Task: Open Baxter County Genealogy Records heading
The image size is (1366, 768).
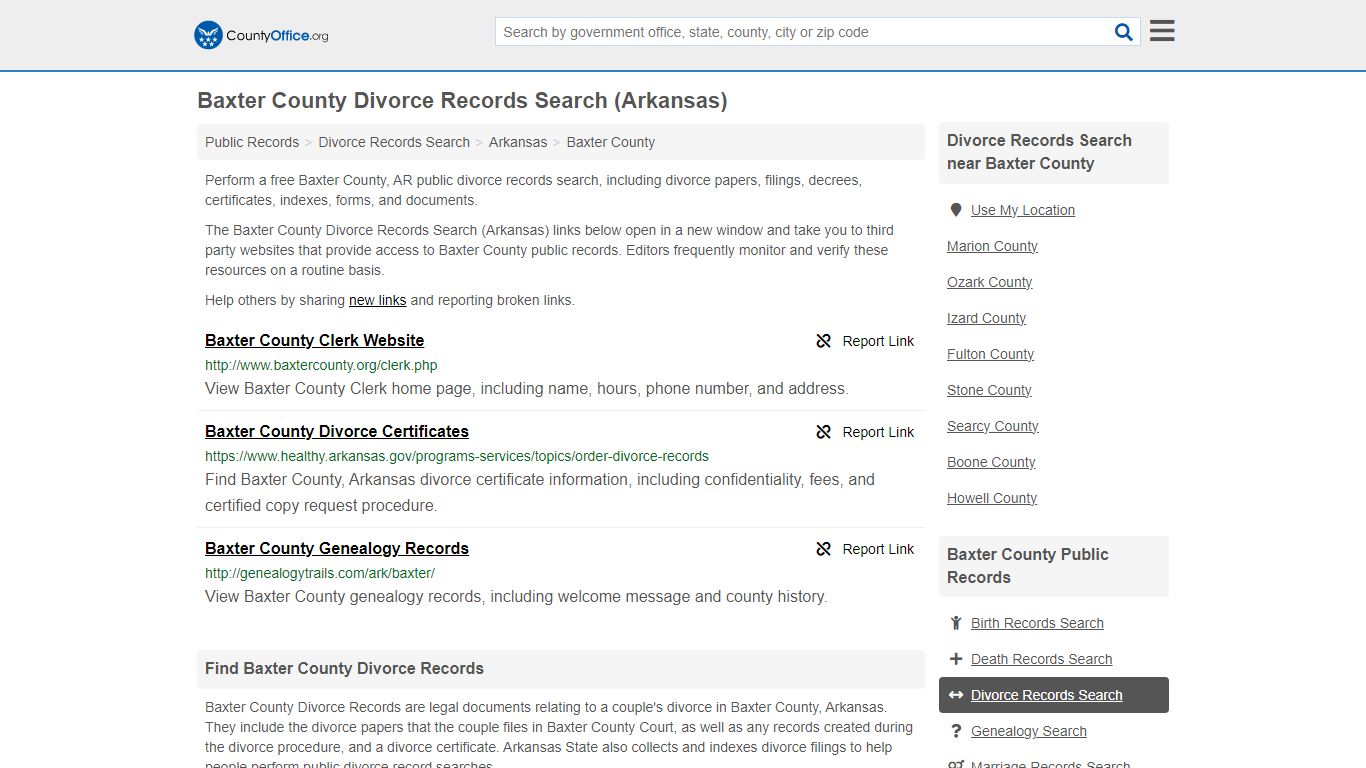Action: pyautogui.click(x=337, y=548)
